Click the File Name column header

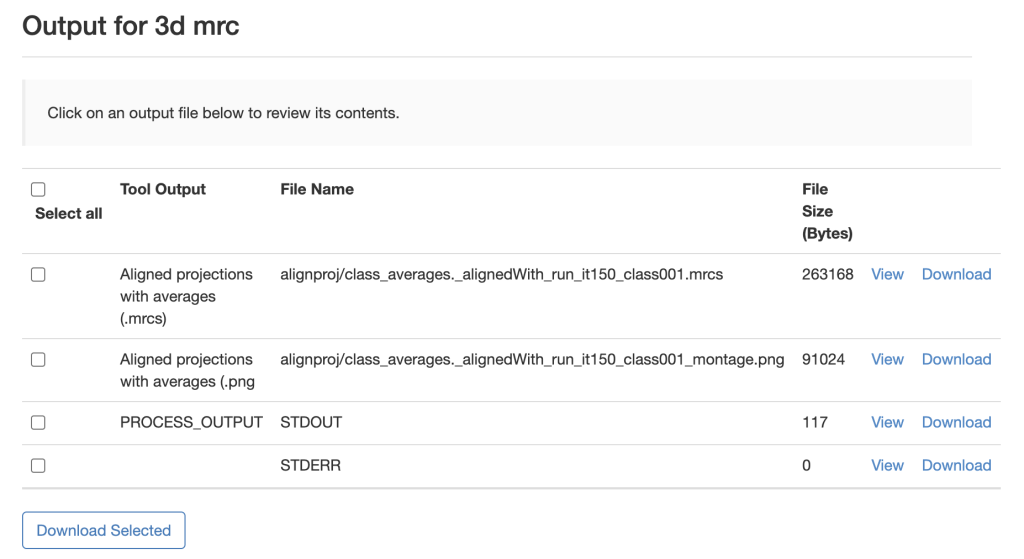tap(317, 189)
